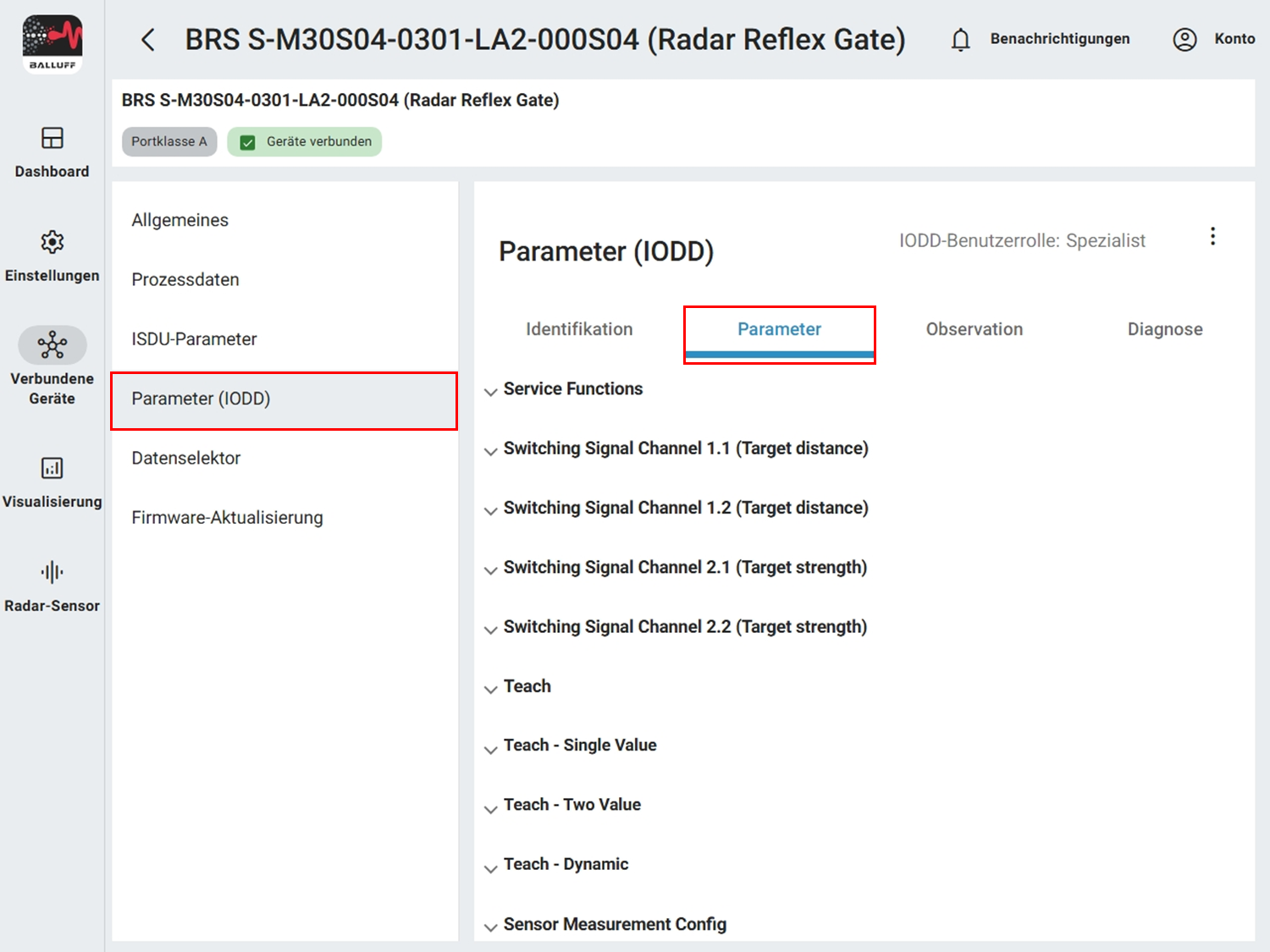Open the Identifikation tab
Image resolution: width=1270 pixels, height=952 pixels.
tap(579, 329)
